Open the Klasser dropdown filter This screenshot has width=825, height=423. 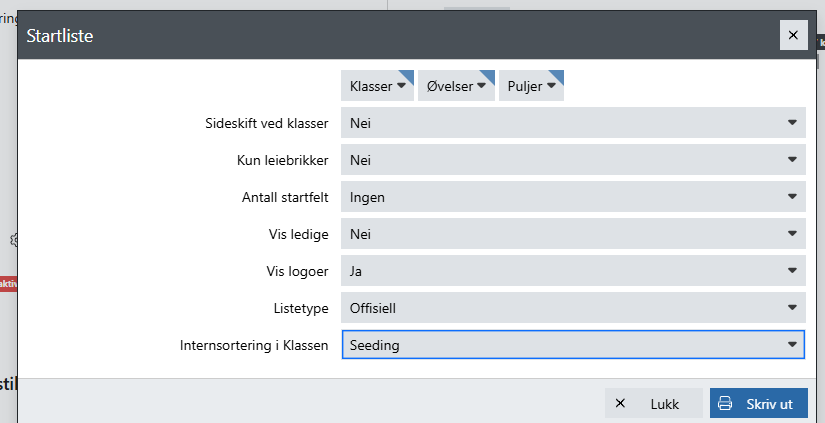(x=377, y=86)
